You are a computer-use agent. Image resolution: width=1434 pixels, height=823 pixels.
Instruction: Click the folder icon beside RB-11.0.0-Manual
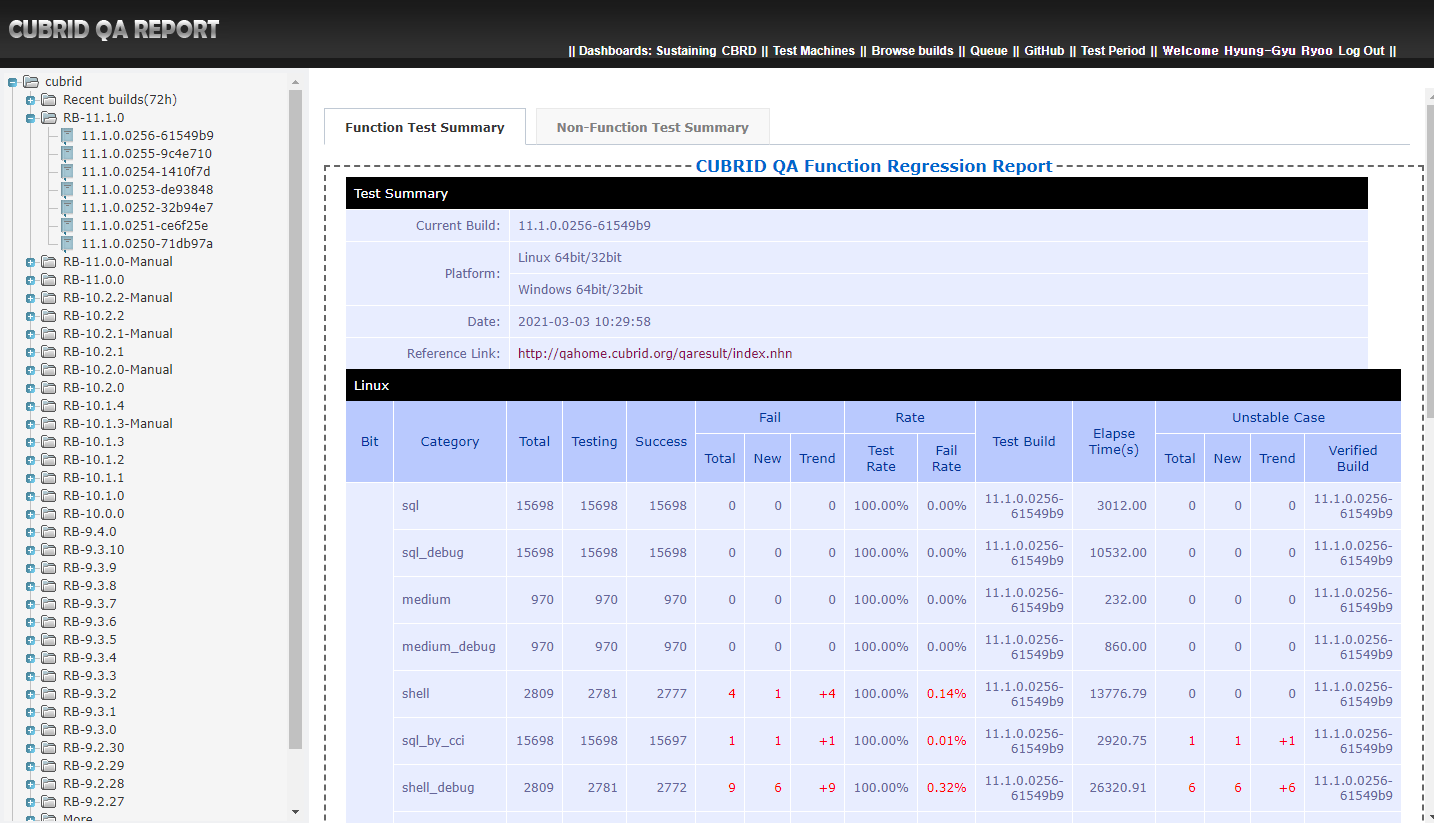48,262
